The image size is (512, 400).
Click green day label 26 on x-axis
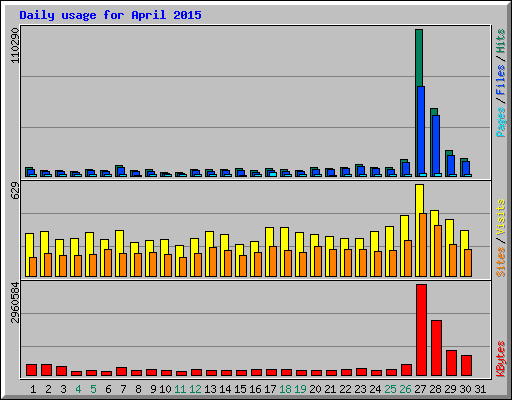[405, 389]
